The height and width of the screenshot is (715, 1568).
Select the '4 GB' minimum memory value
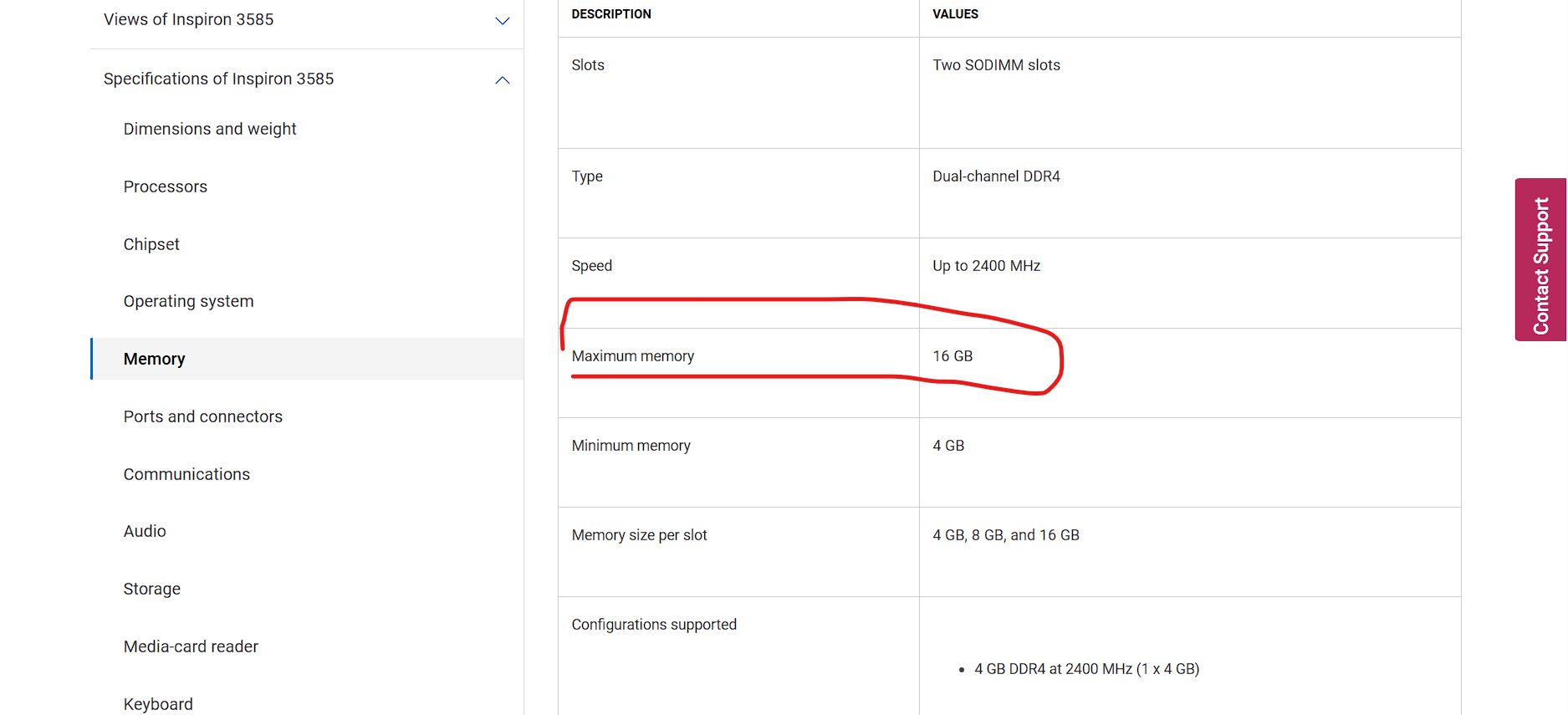tap(948, 446)
